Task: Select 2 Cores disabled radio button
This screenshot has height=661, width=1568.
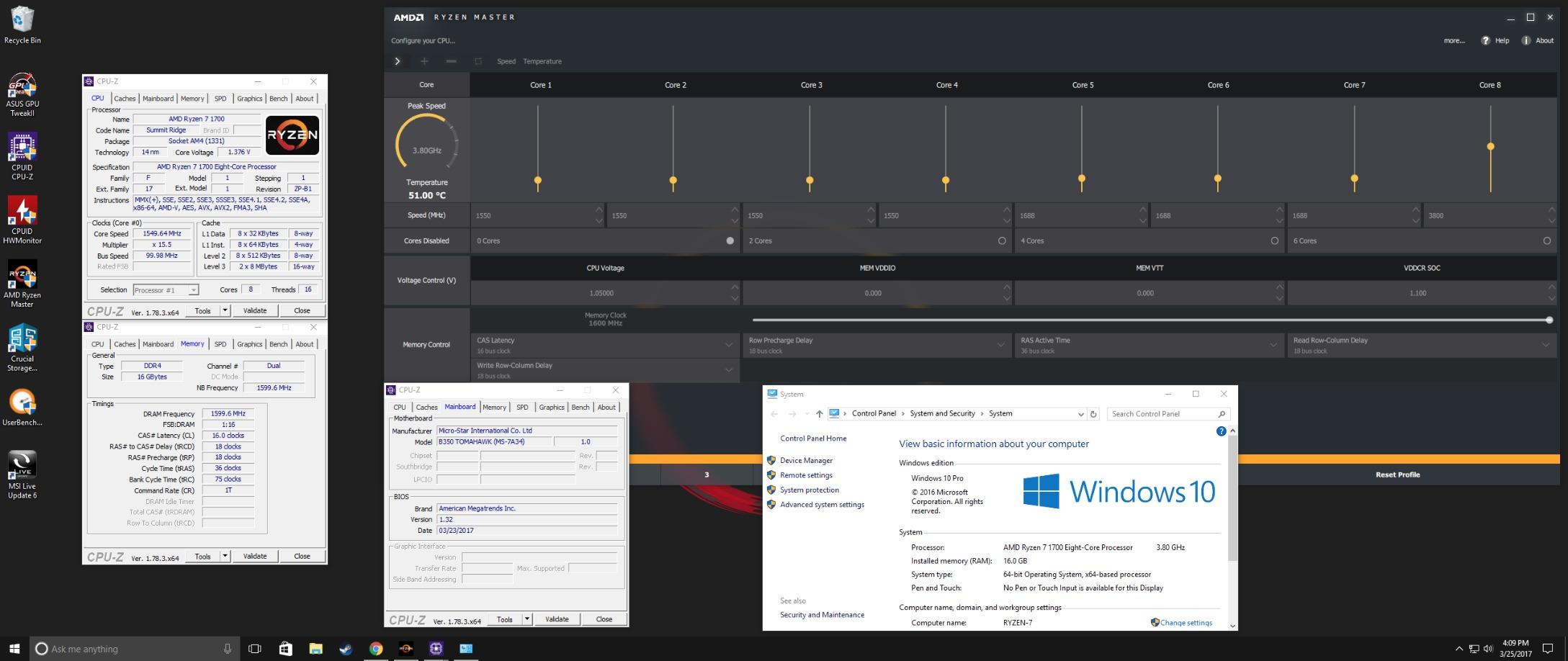Action: (x=1002, y=241)
